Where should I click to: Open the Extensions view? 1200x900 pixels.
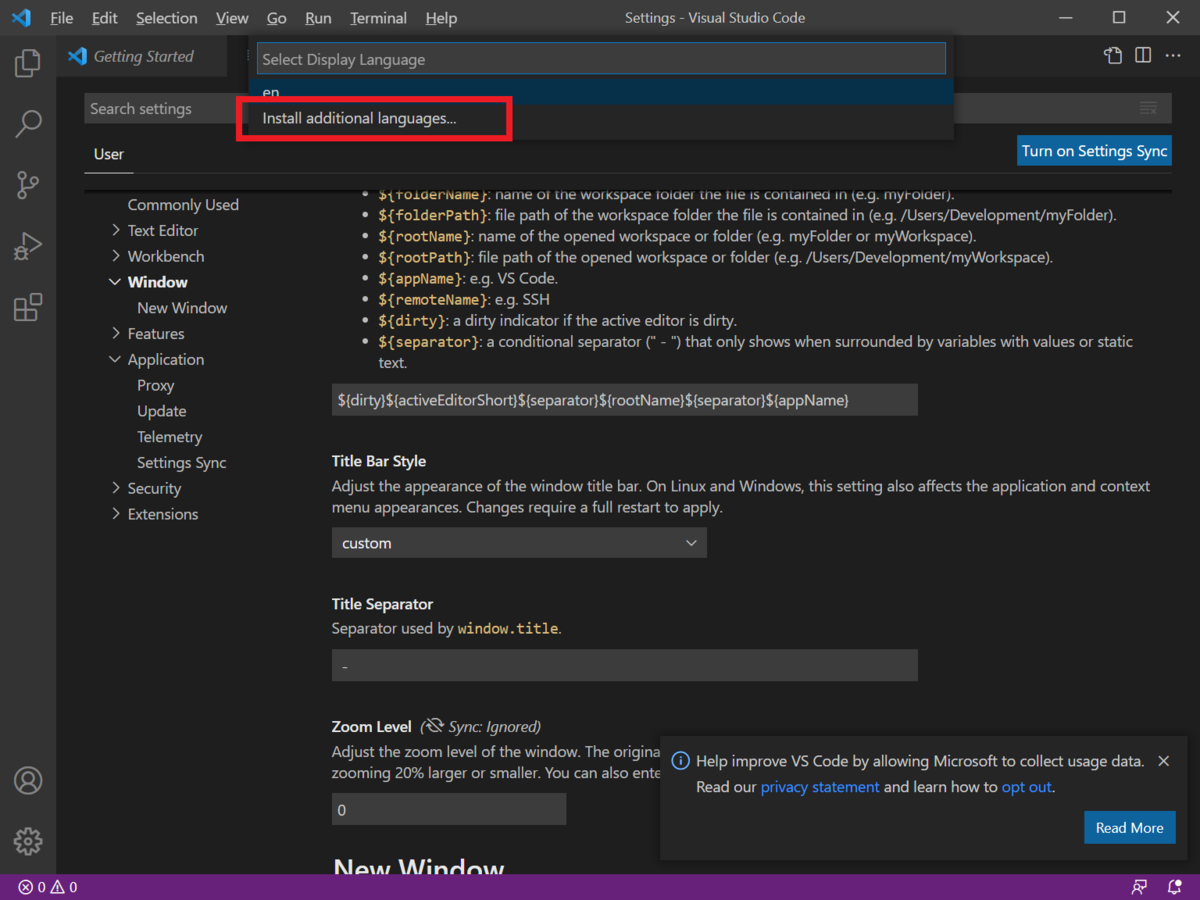28,307
